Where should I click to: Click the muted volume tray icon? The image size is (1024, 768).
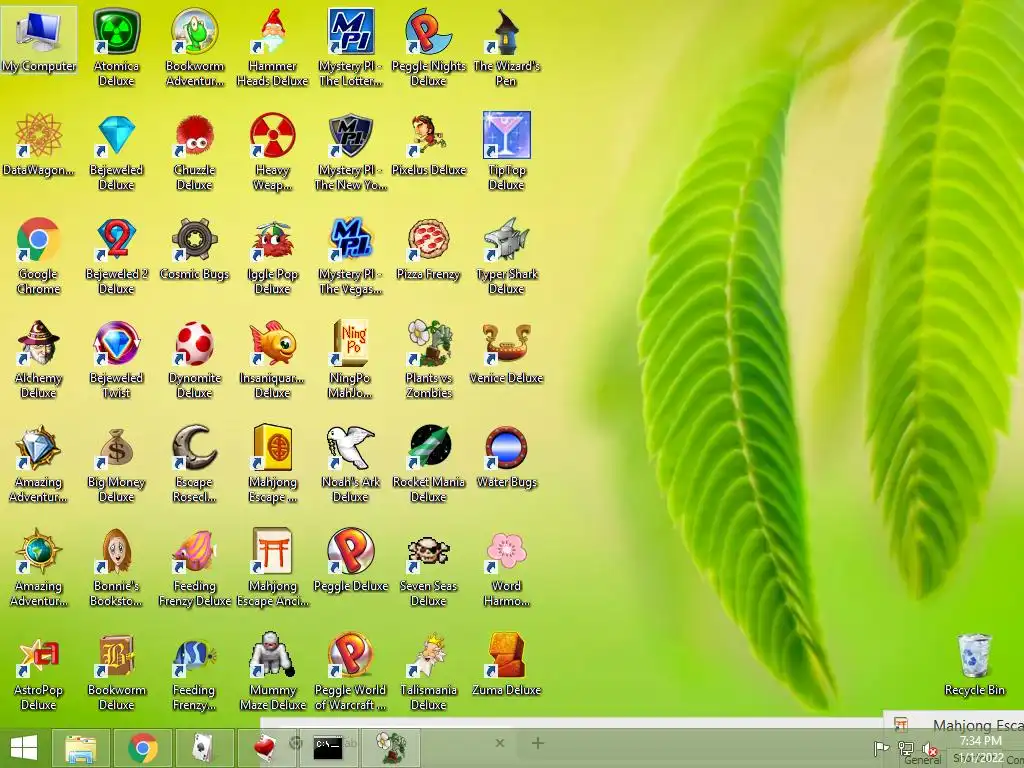tap(930, 749)
